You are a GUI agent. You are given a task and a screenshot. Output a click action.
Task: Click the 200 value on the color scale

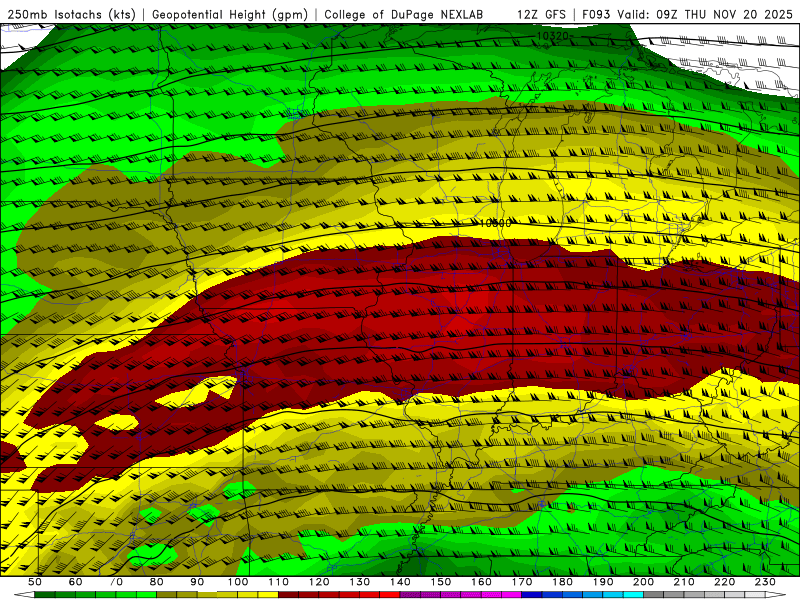pyautogui.click(x=644, y=582)
